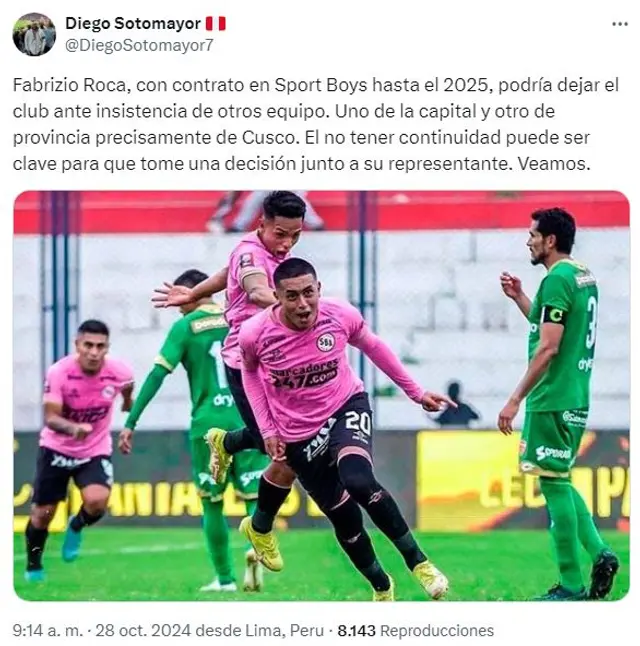This screenshot has width=640, height=646.
Task: Click the 28 oct. 2024 date
Action: (143, 630)
